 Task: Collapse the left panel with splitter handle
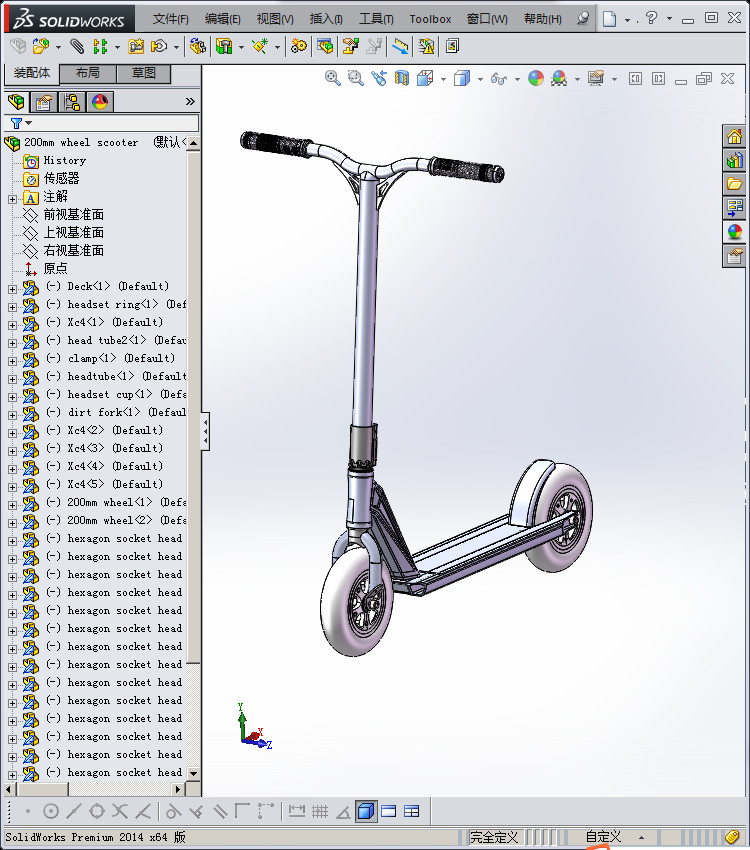[x=205, y=431]
